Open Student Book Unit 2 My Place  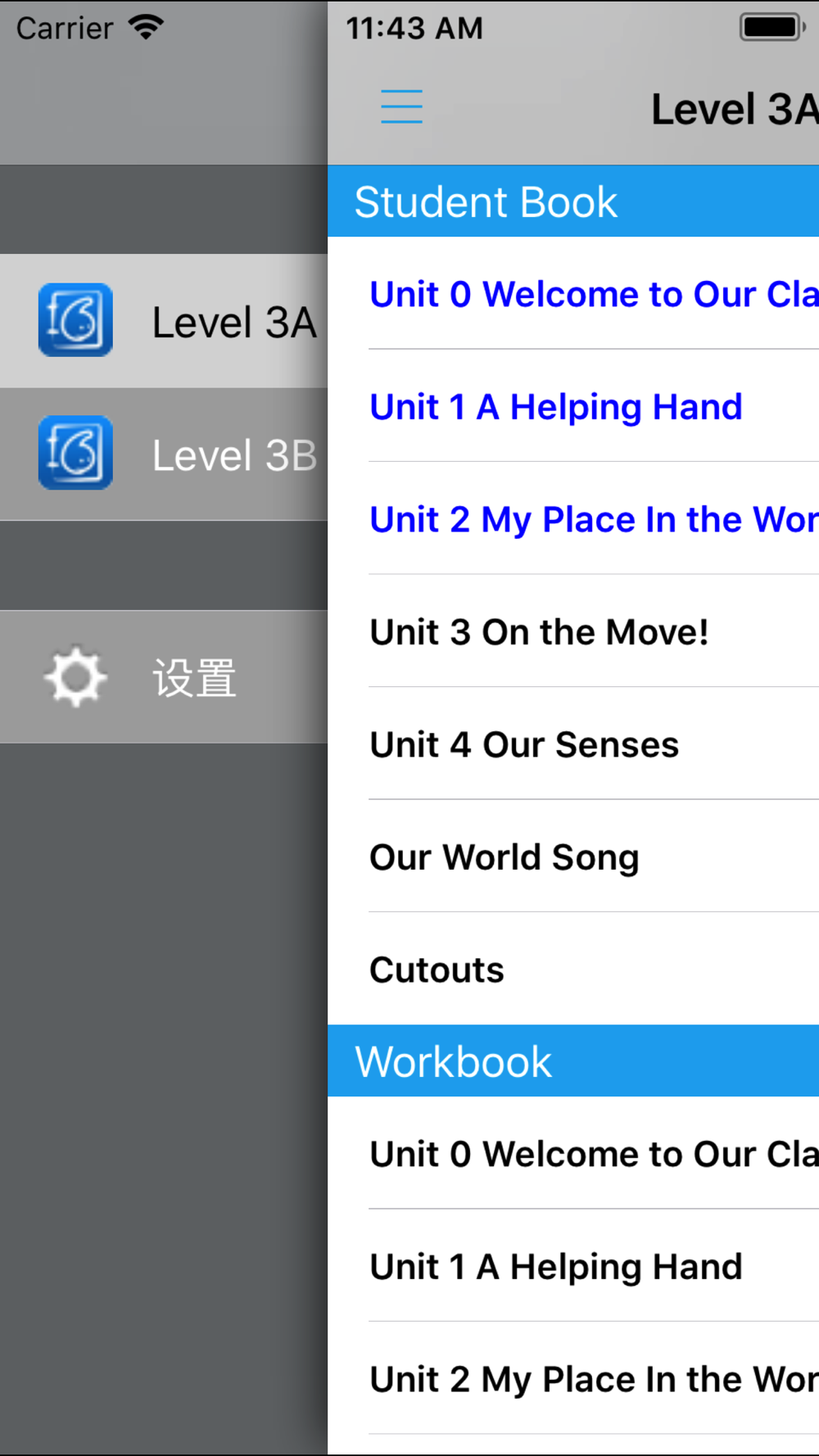coord(593,520)
